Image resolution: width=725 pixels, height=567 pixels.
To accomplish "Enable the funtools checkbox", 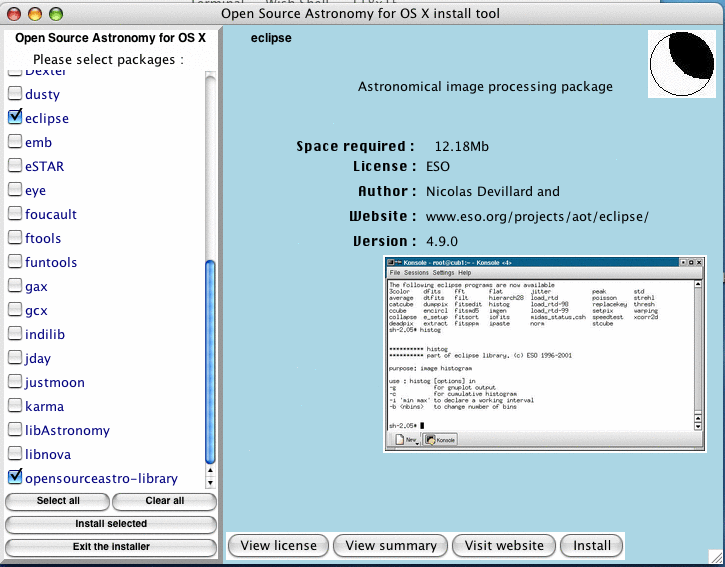I will click(15, 262).
